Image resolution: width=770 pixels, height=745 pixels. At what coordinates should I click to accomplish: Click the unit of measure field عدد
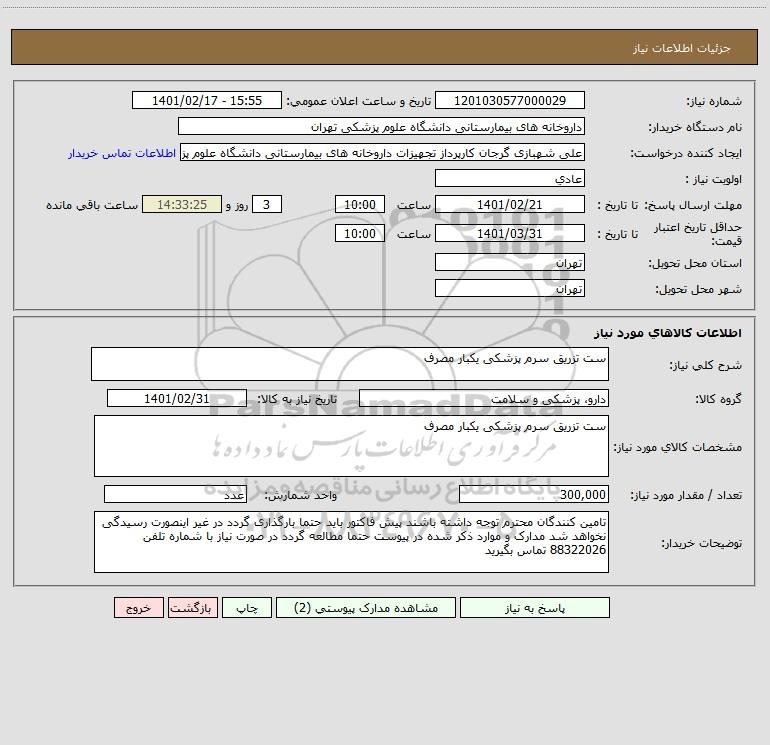(x=175, y=495)
